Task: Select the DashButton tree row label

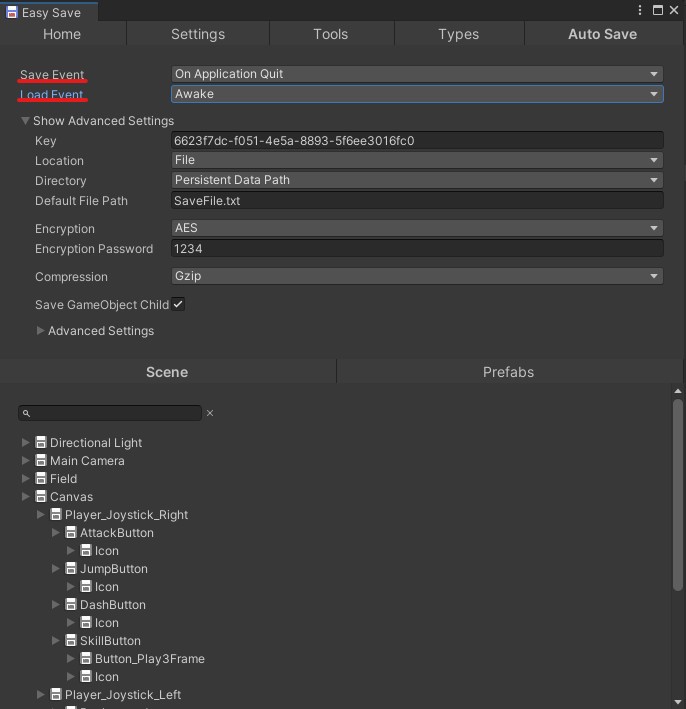Action: tap(113, 605)
